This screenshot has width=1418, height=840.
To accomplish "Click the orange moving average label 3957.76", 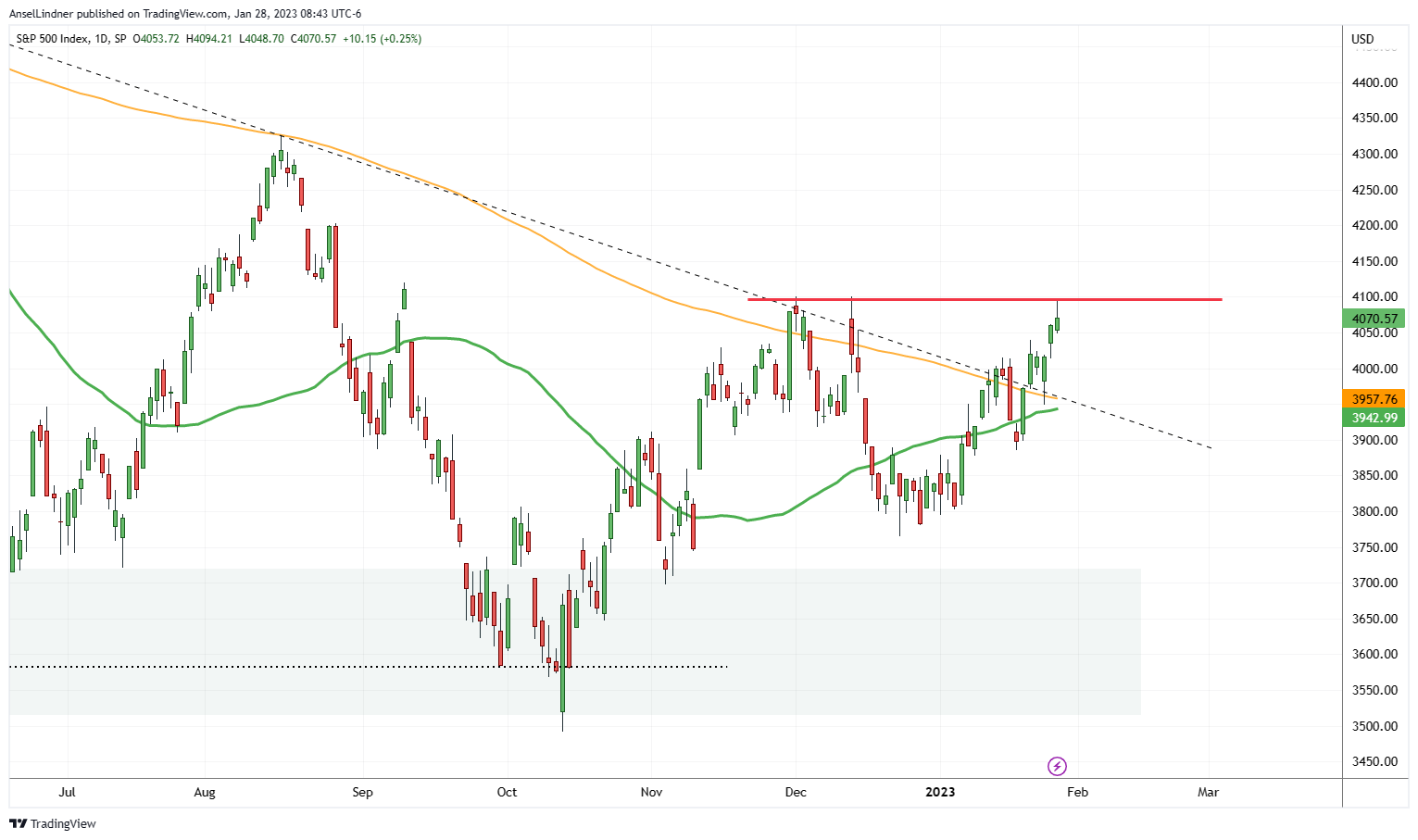I will 1374,399.
